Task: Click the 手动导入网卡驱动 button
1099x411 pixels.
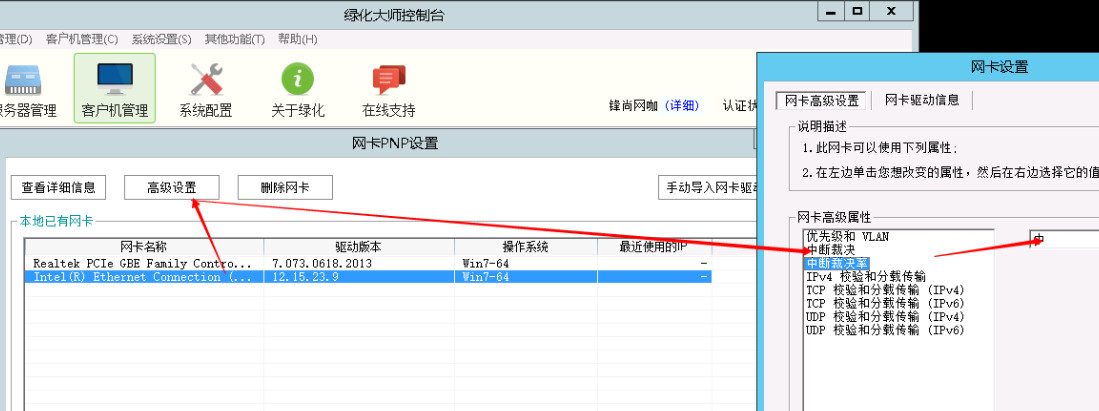Action: point(710,187)
